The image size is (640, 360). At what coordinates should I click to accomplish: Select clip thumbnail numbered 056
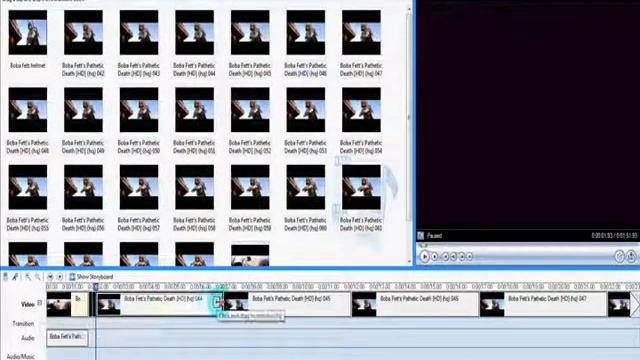[x=83, y=187]
